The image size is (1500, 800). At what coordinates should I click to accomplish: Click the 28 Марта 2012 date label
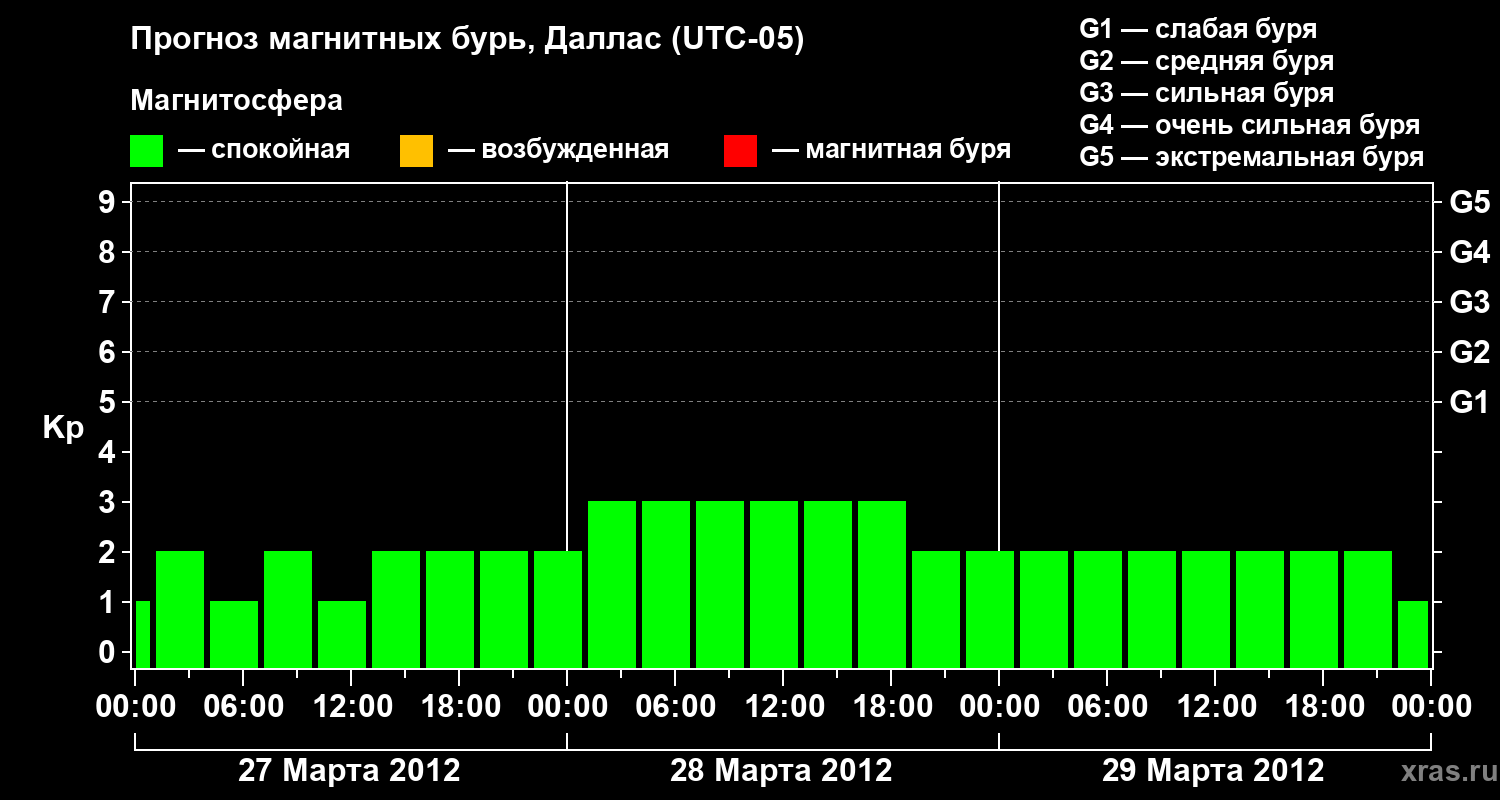781,770
